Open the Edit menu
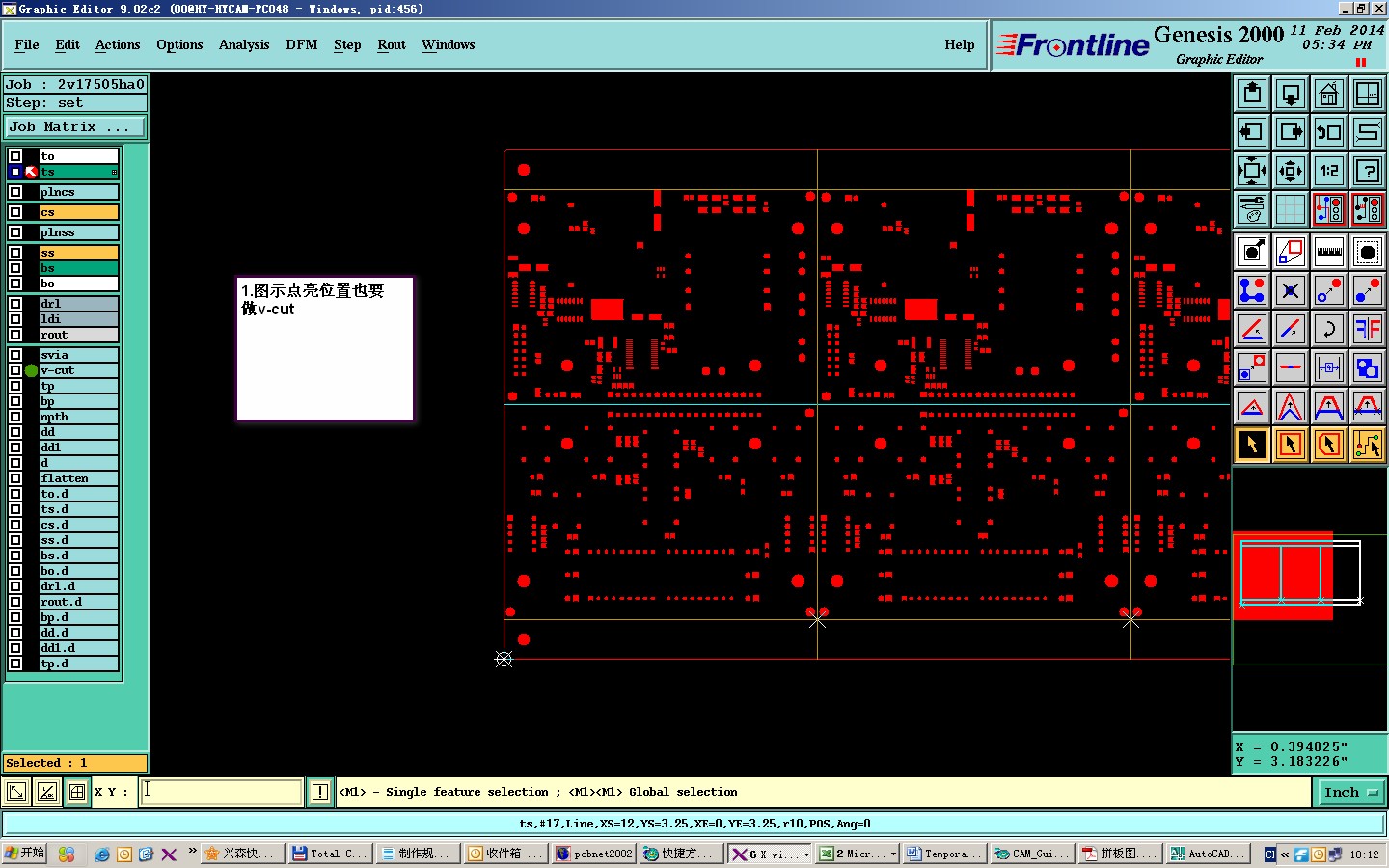The image size is (1389, 868). pyautogui.click(x=68, y=45)
